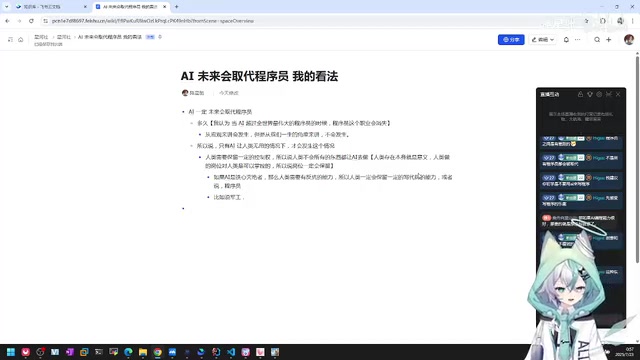Reload the current page
This screenshot has height=360, width=640.
tap(31, 21)
